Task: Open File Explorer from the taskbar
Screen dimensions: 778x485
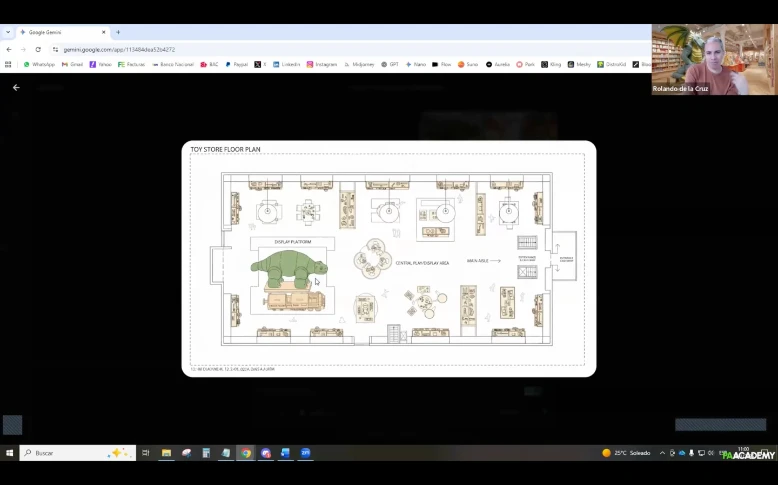Action: pyautogui.click(x=166, y=453)
